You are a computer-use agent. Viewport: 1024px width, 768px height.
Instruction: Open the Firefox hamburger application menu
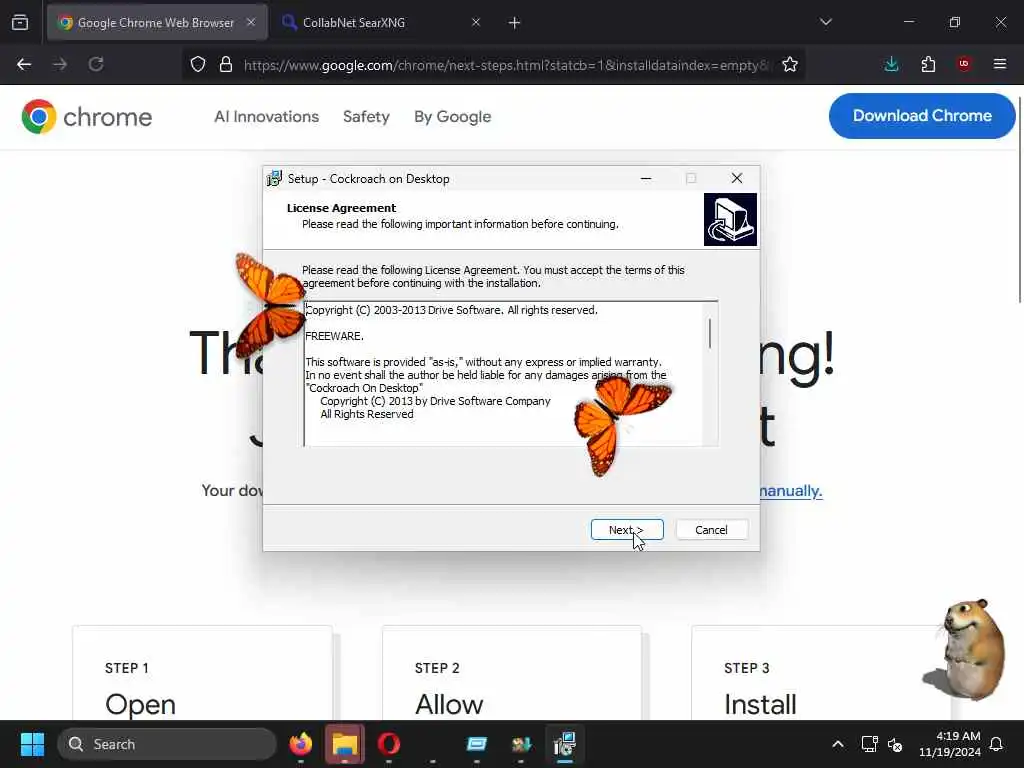coord(1000,64)
